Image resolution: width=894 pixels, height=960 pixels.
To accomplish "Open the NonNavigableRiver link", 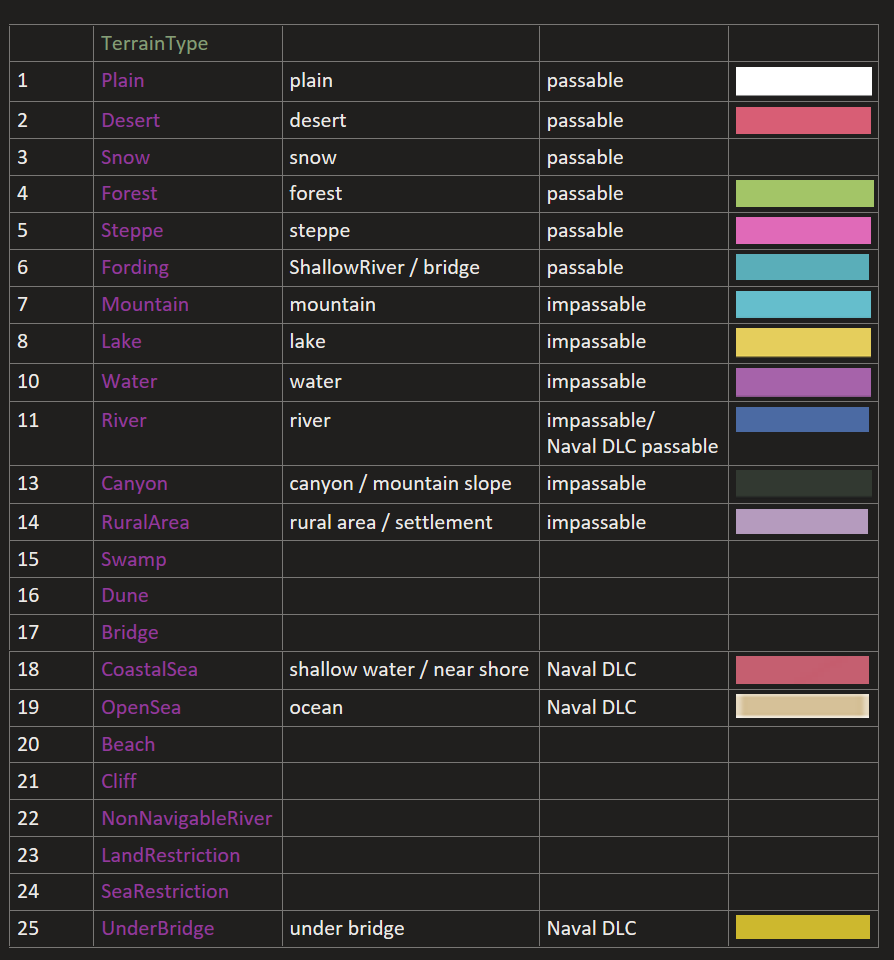I will point(186,818).
